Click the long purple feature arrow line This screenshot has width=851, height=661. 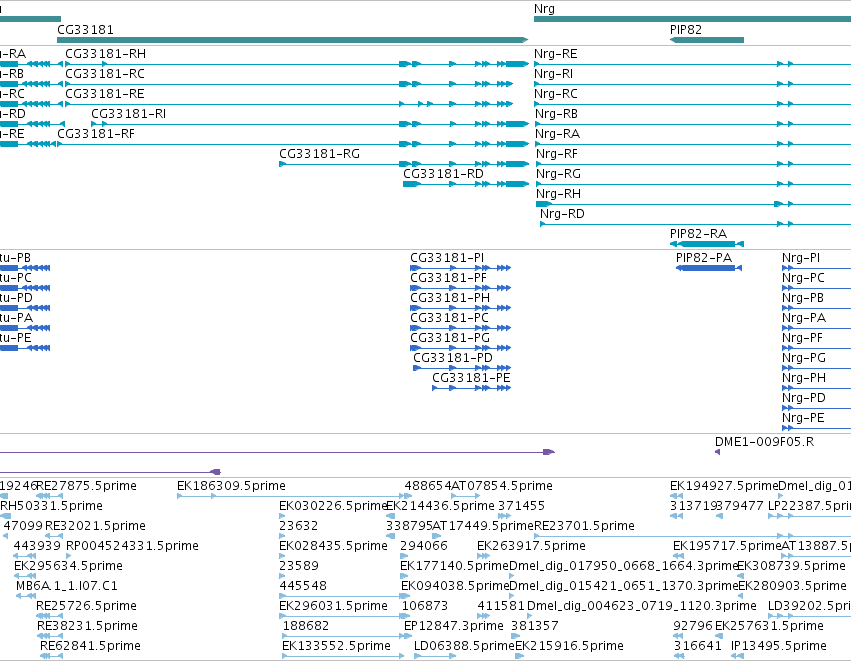[x=277, y=452]
